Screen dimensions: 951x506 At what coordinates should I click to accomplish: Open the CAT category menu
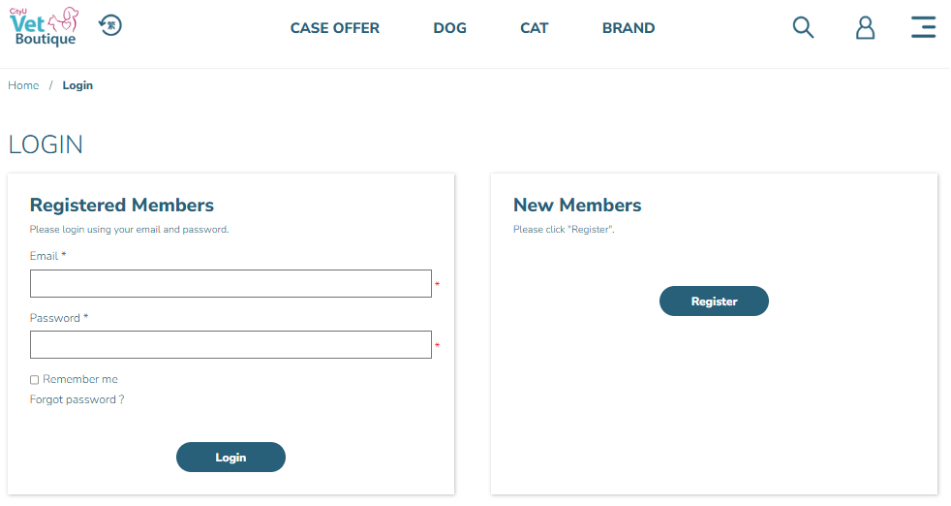click(x=534, y=28)
